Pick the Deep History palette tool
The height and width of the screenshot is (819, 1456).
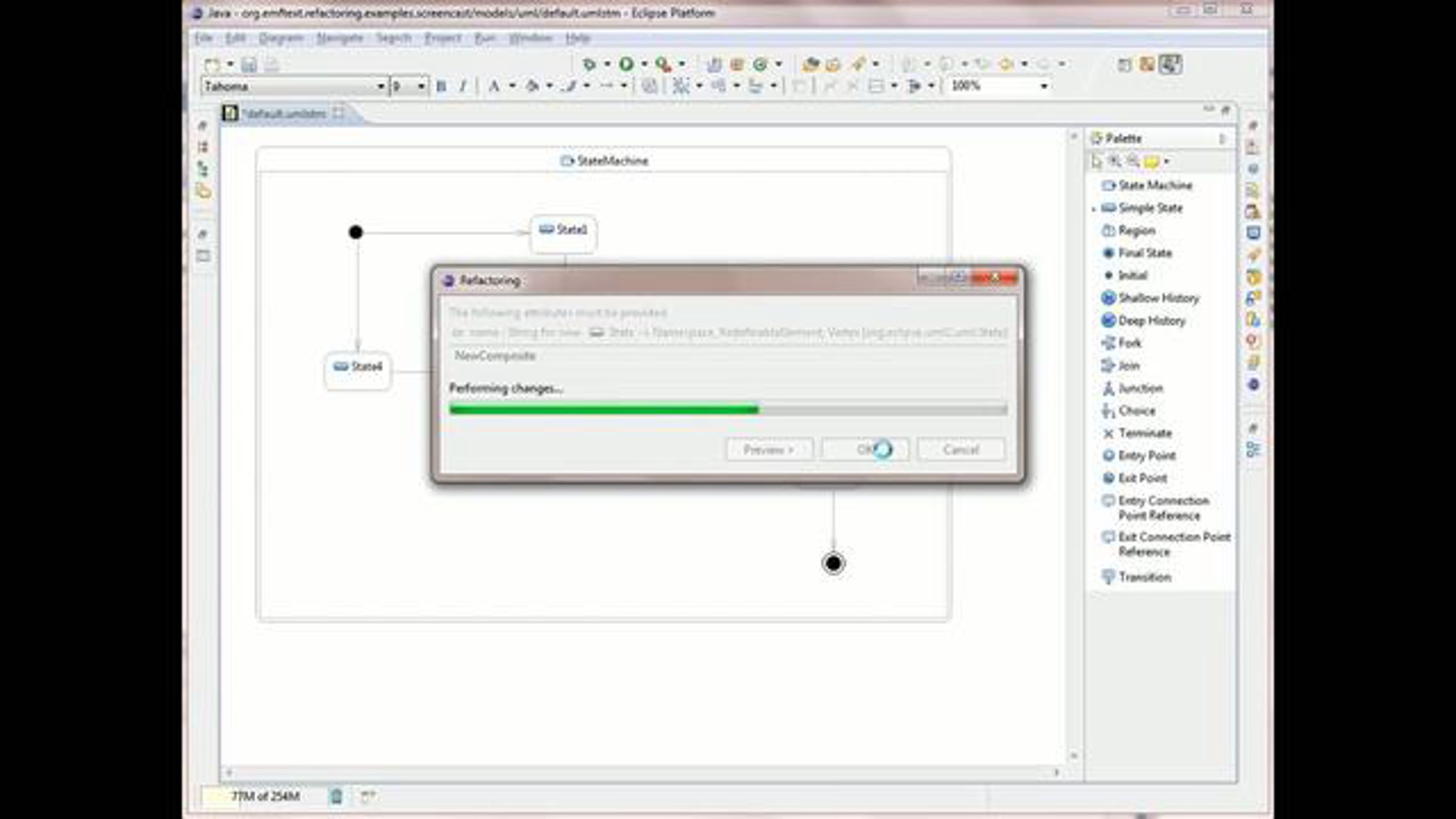(1143, 321)
